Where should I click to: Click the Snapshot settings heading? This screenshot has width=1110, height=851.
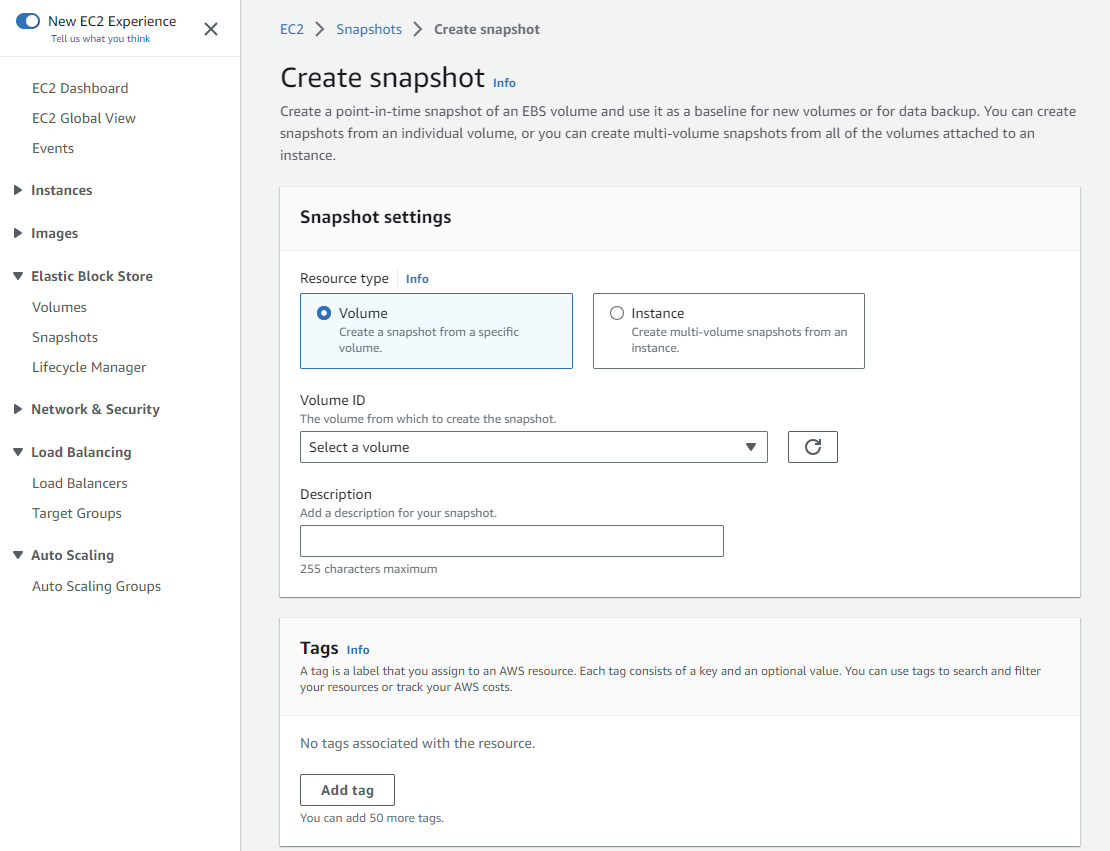pyautogui.click(x=375, y=217)
